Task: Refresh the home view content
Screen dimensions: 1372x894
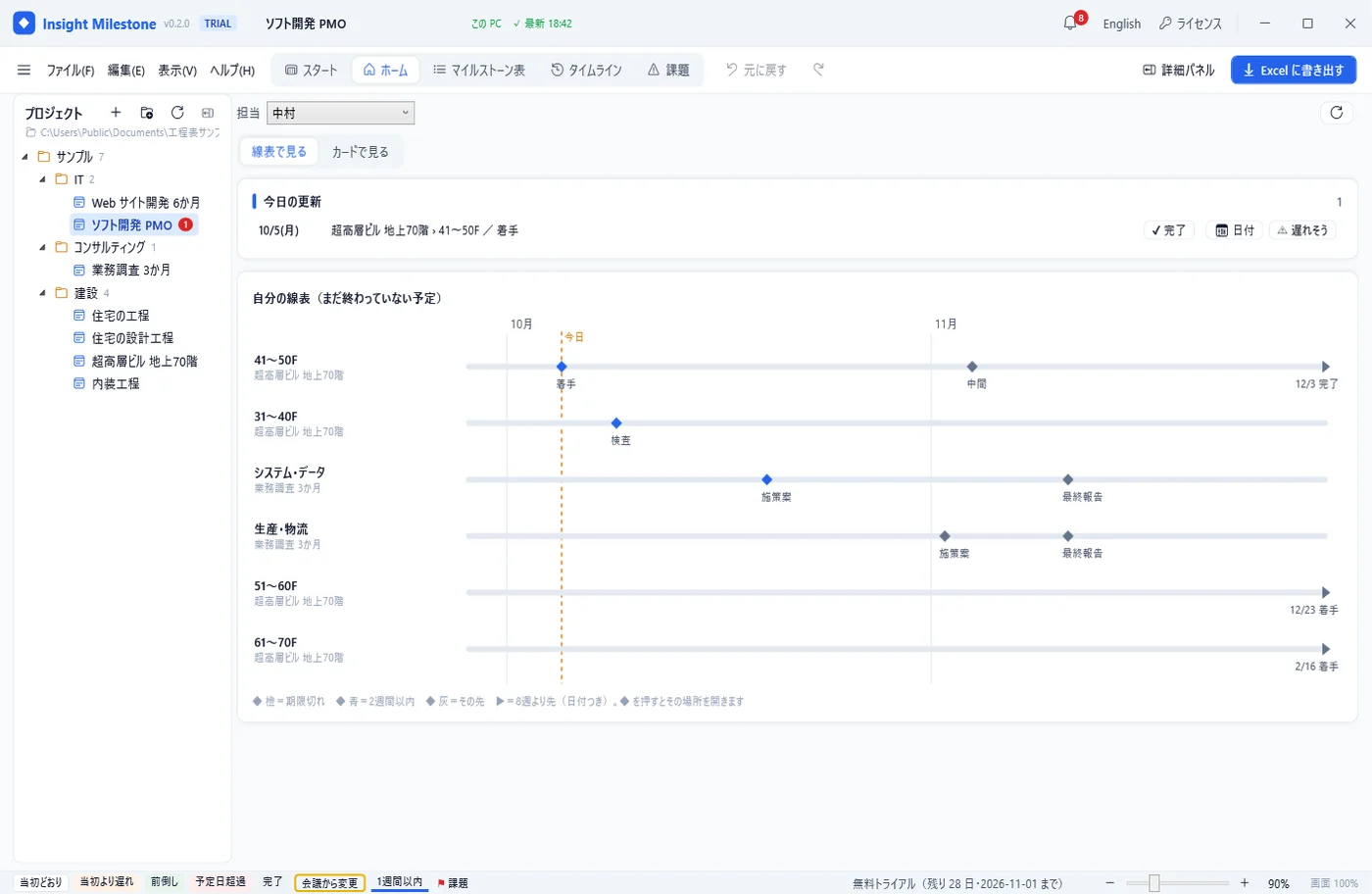Action: pyautogui.click(x=1337, y=113)
